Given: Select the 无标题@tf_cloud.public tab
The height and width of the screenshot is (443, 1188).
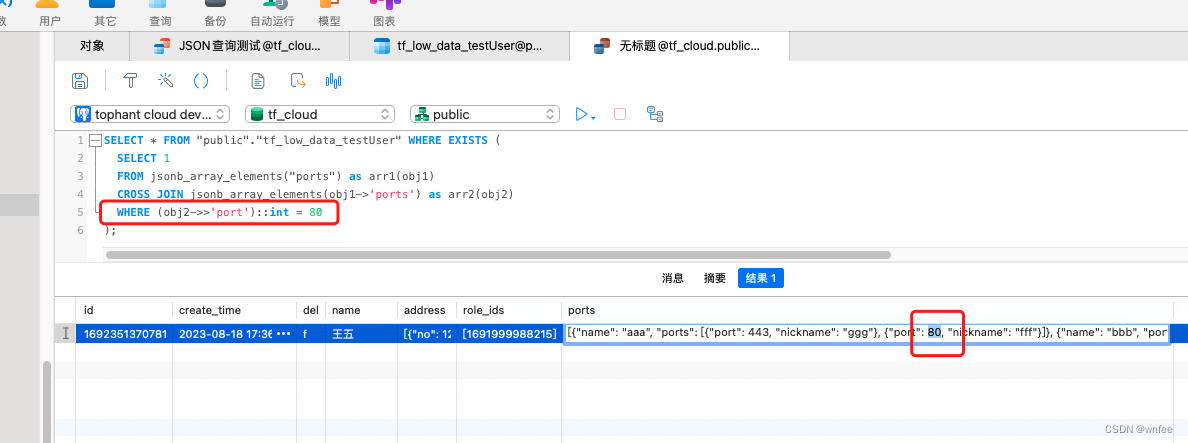Looking at the screenshot, I should point(679,46).
